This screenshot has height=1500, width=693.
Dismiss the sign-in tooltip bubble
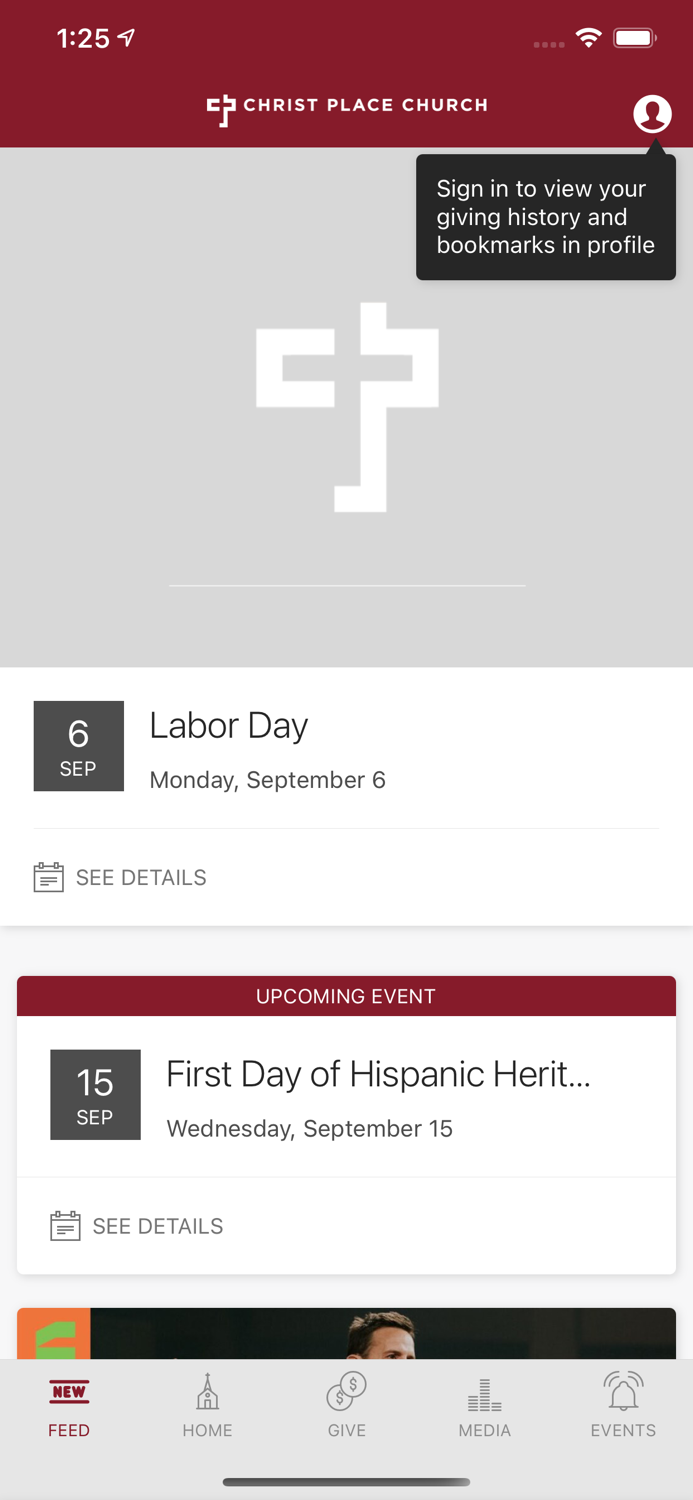click(546, 217)
